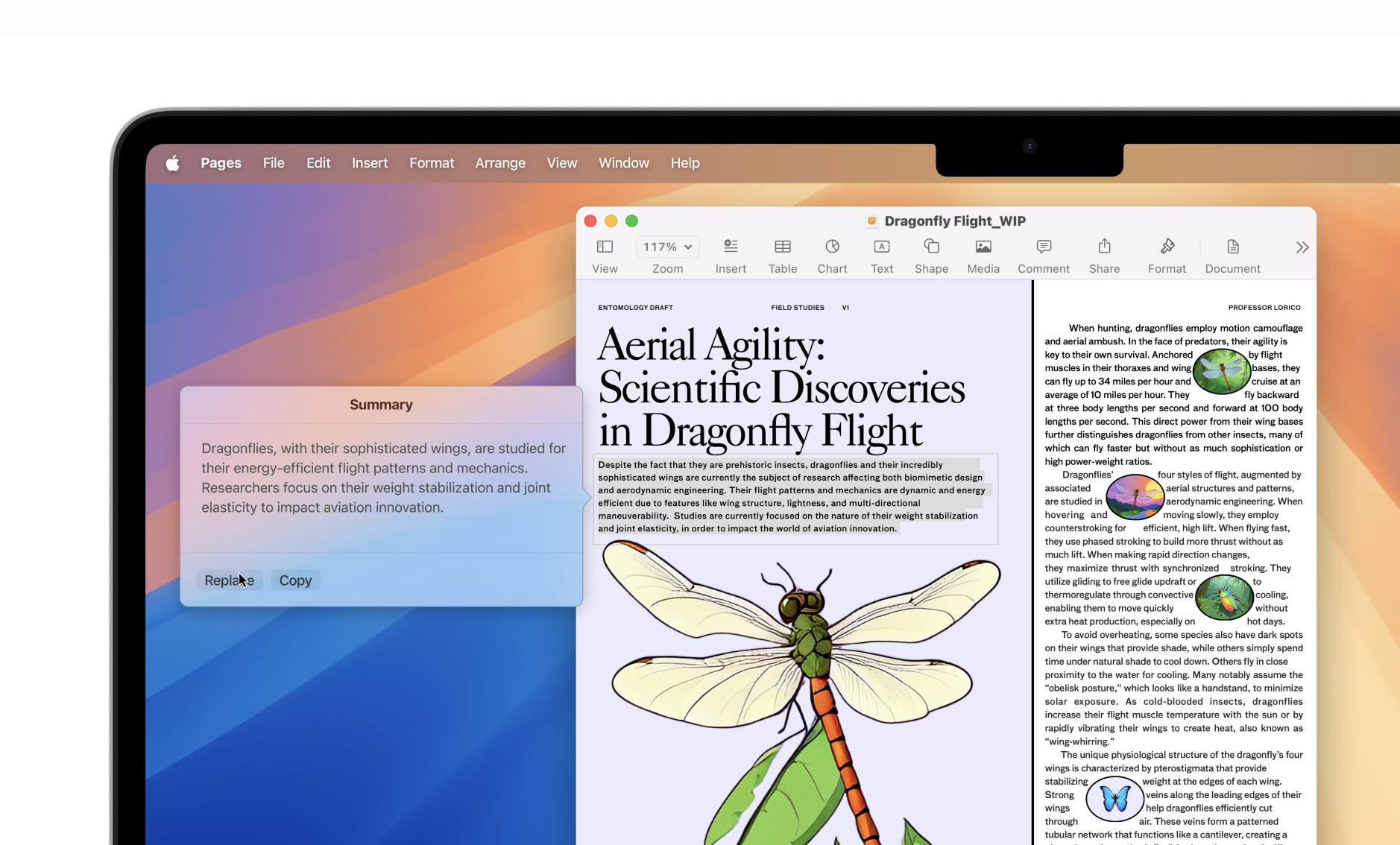
Task: Select the blue butterfly image thumbnail
Action: [x=1114, y=799]
